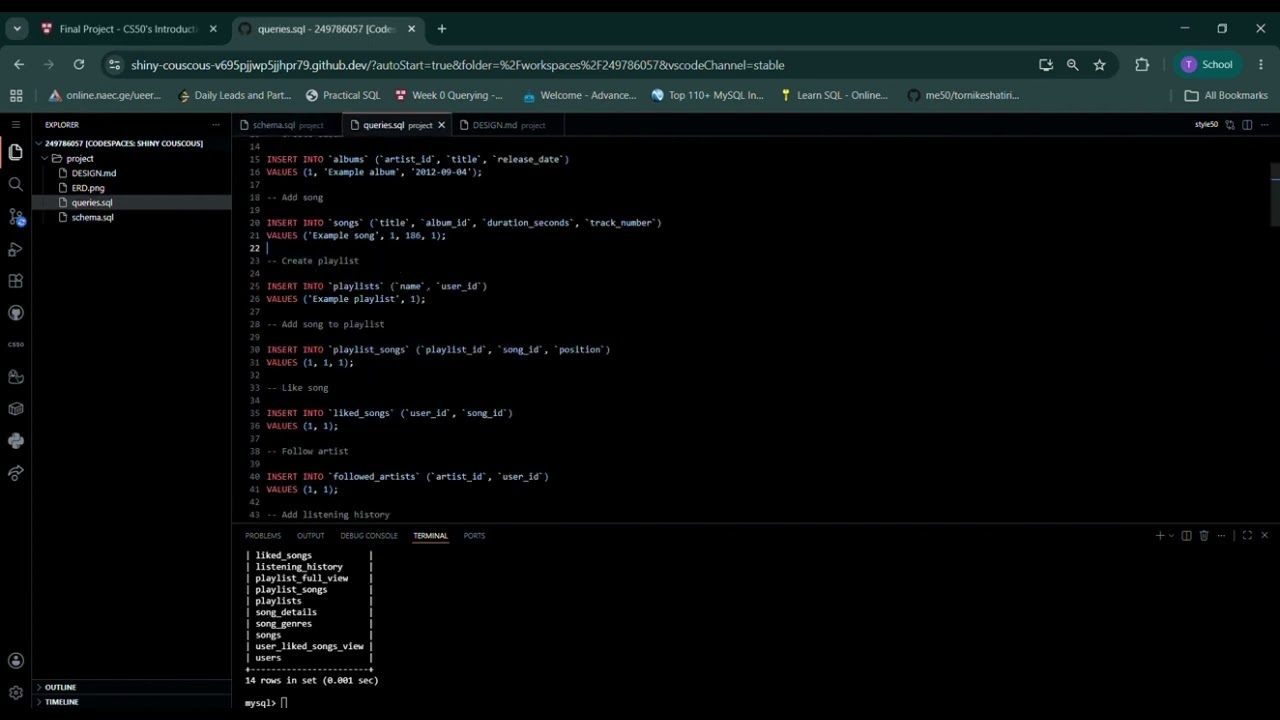Reload the current page
The width and height of the screenshot is (1280, 720).
point(79,64)
